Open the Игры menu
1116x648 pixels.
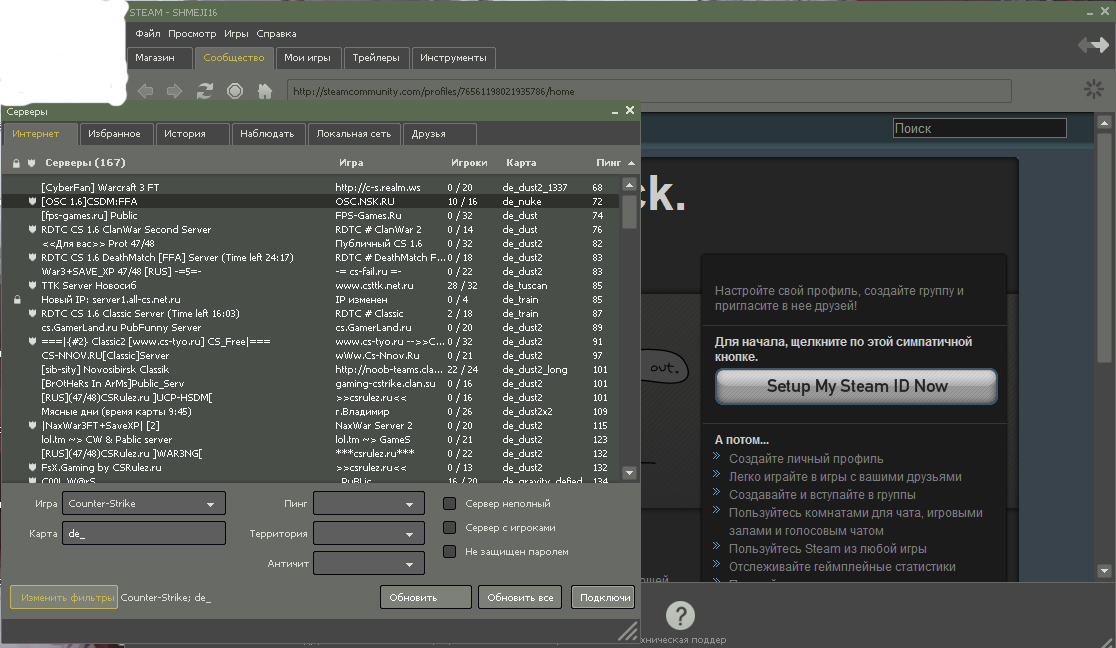tap(236, 33)
